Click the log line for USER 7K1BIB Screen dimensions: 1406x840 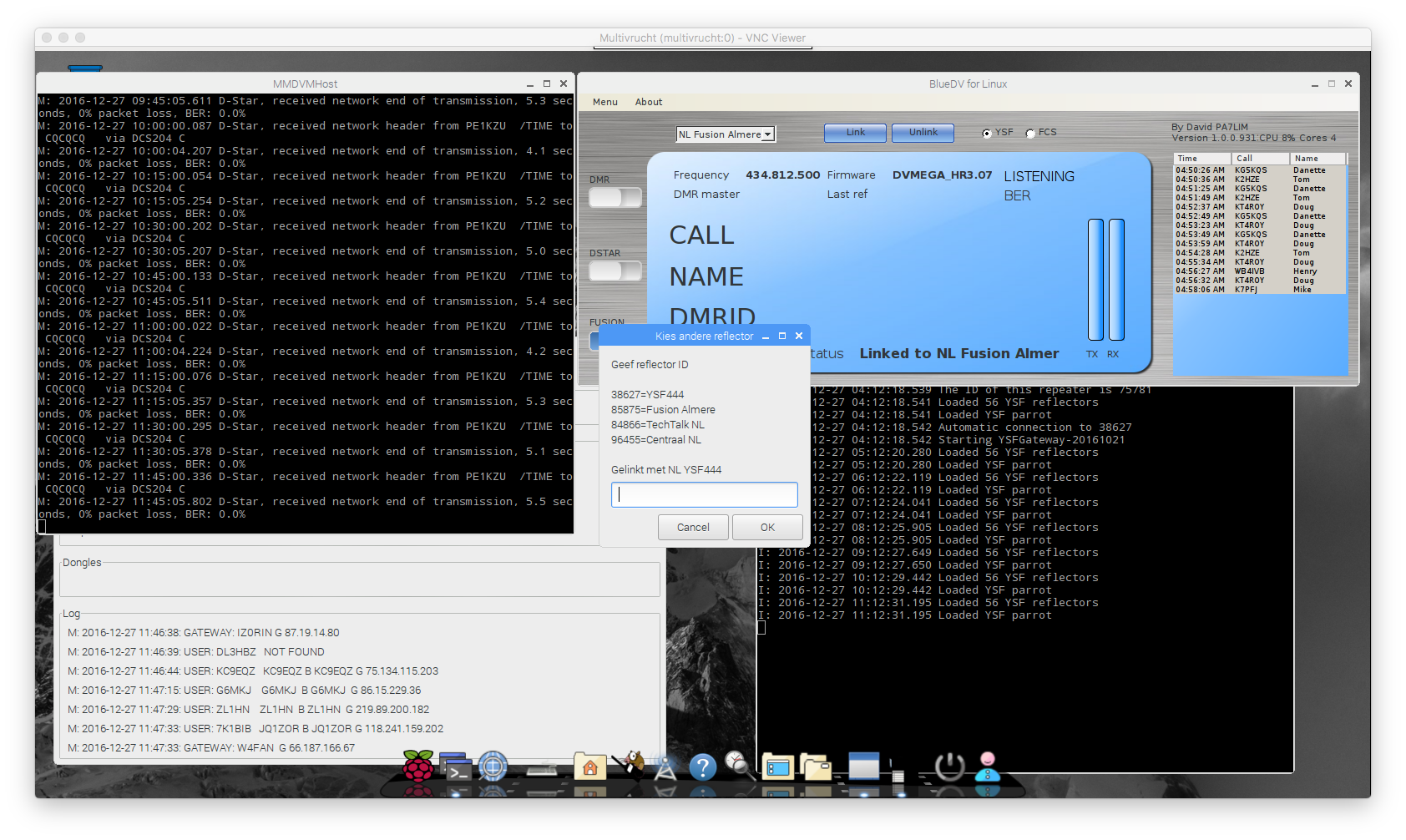pyautogui.click(x=255, y=729)
